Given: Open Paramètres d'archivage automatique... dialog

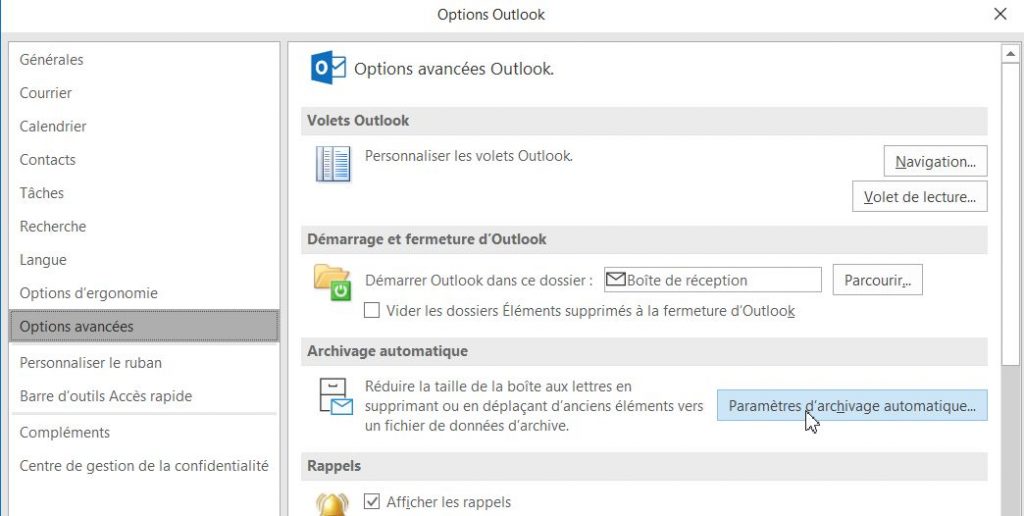Looking at the screenshot, I should [x=852, y=406].
